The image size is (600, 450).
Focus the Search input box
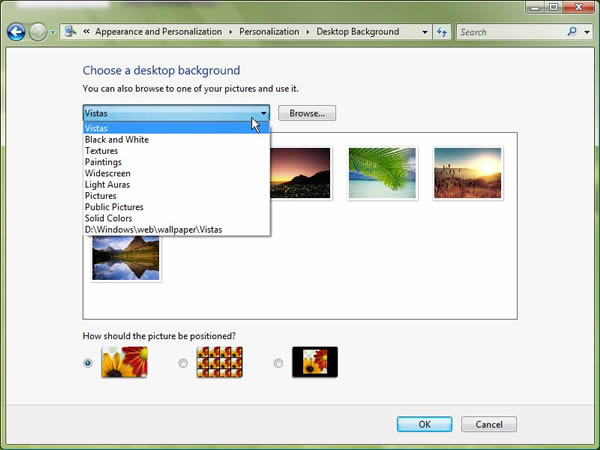point(512,32)
